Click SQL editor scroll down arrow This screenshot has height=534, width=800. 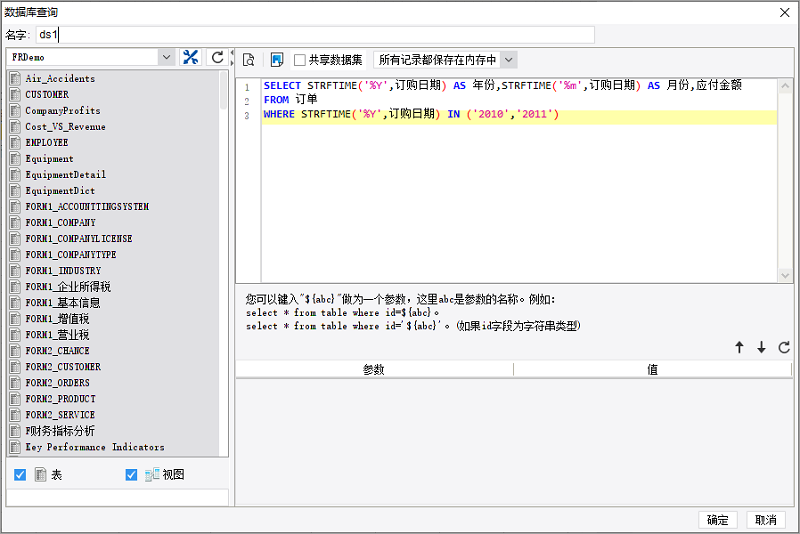pyautogui.click(x=785, y=275)
